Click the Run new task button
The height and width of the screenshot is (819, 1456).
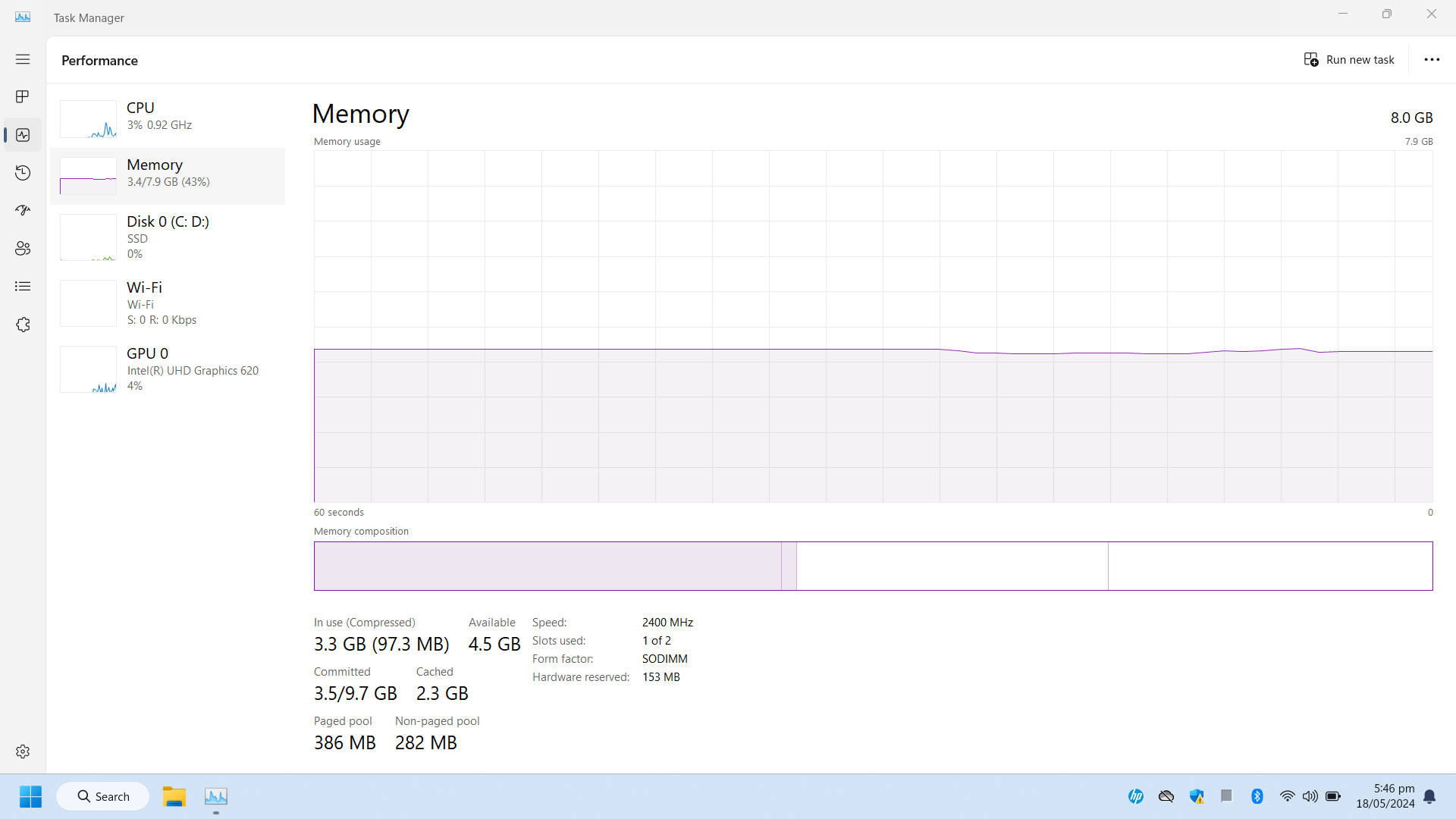click(x=1349, y=60)
